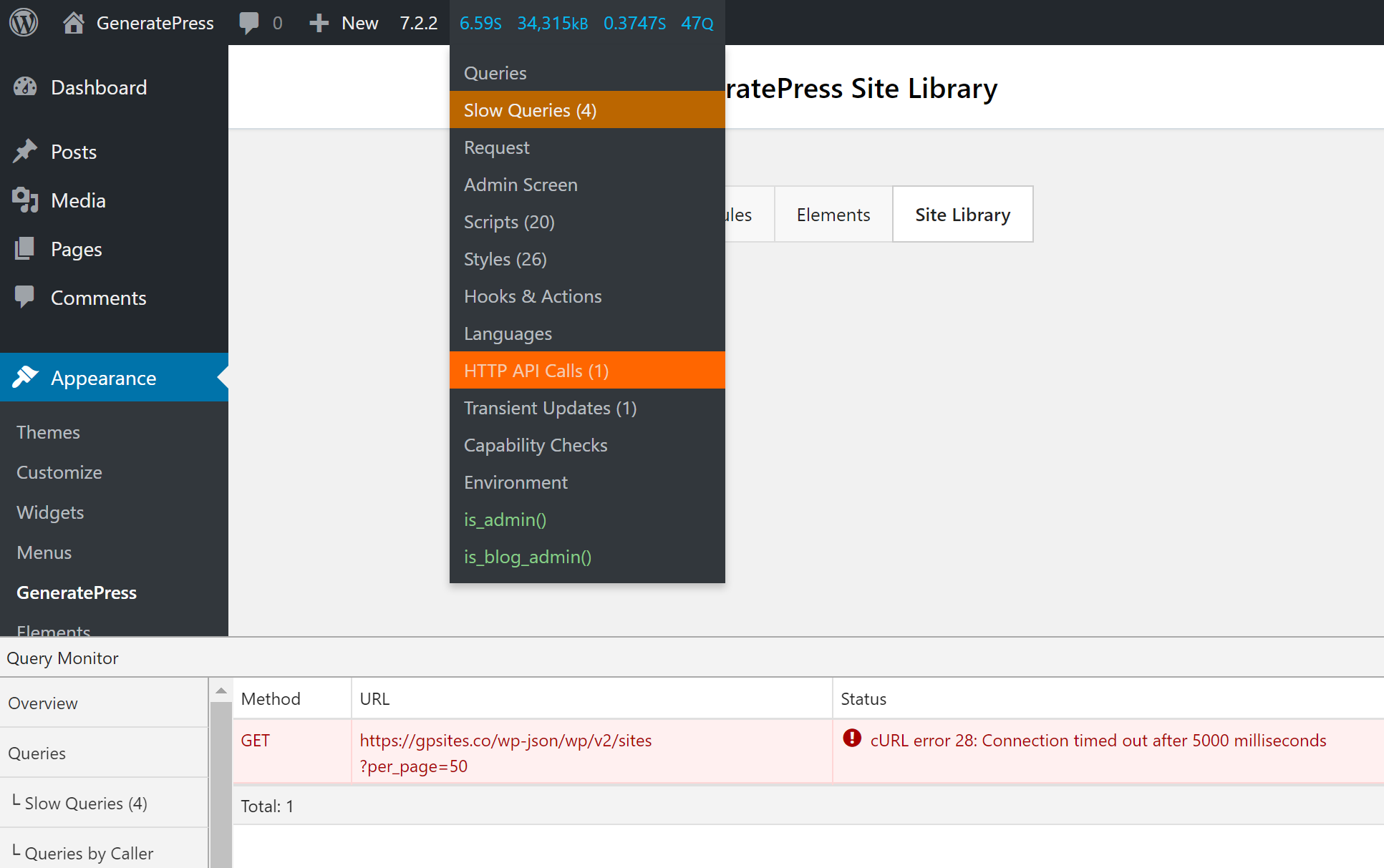Click the 7.2.2 version item in admin bar
This screenshot has height=868, width=1384.
click(x=418, y=23)
